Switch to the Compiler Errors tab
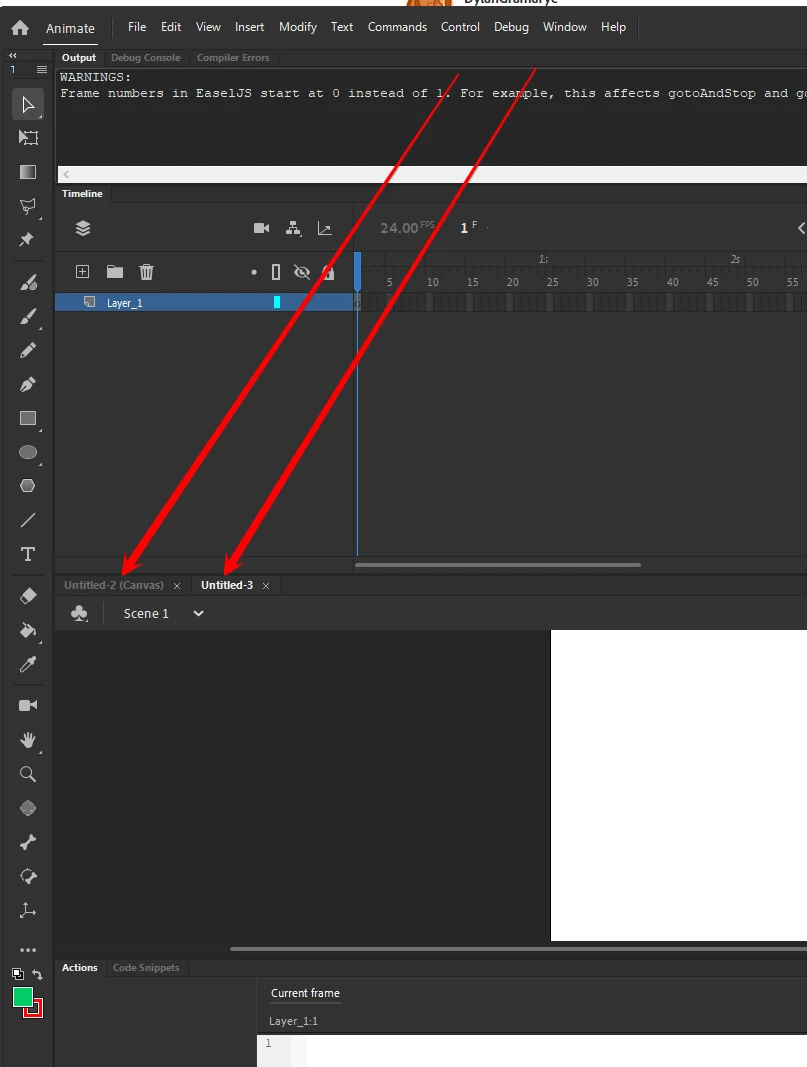Image resolution: width=807 pixels, height=1067 pixels. tap(233, 58)
